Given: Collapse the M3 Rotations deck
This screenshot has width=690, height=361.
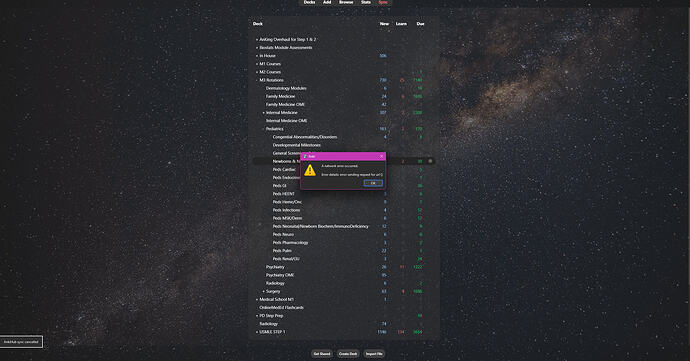Looking at the screenshot, I should [x=257, y=80].
